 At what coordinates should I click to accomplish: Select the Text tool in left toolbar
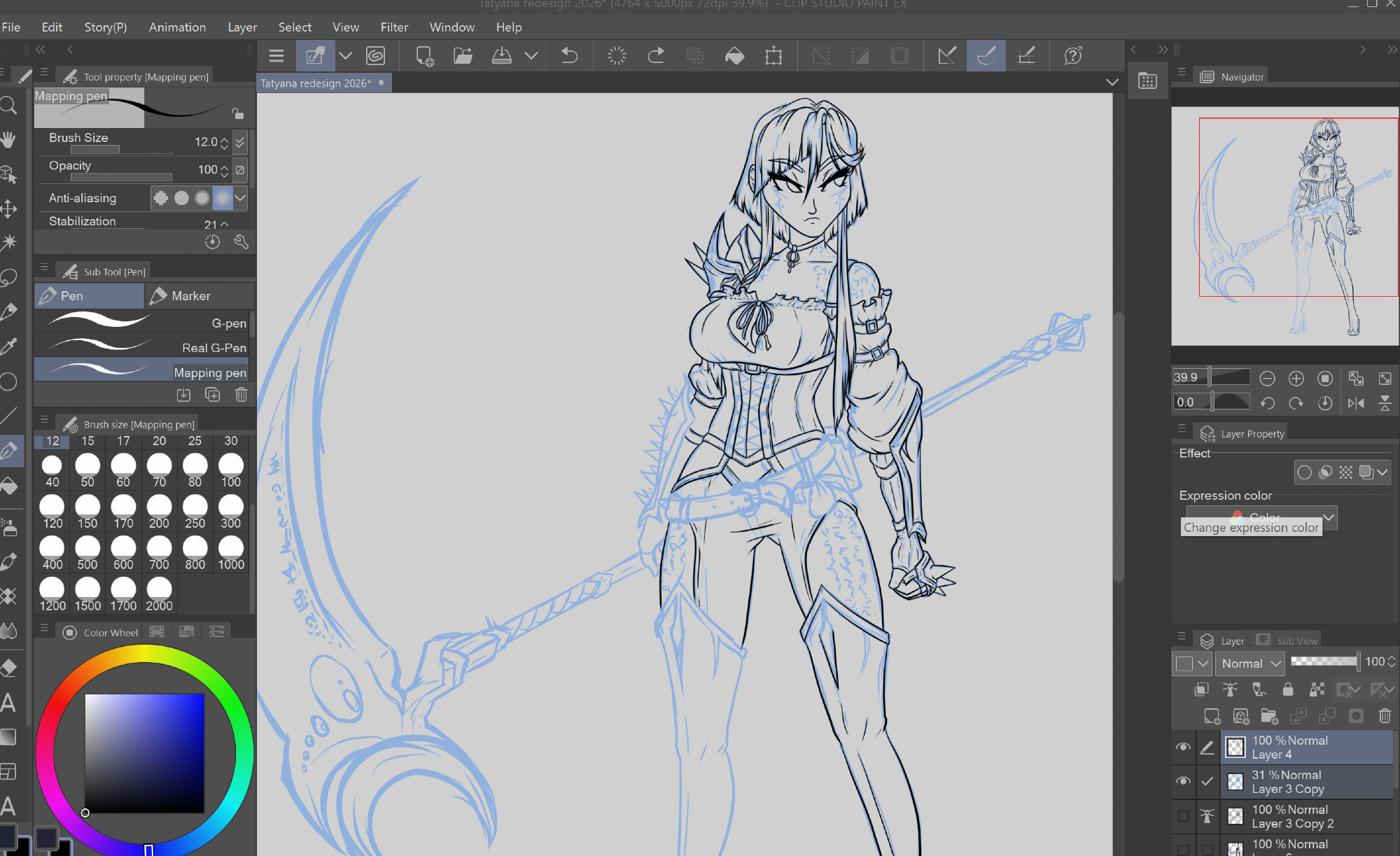(9, 702)
